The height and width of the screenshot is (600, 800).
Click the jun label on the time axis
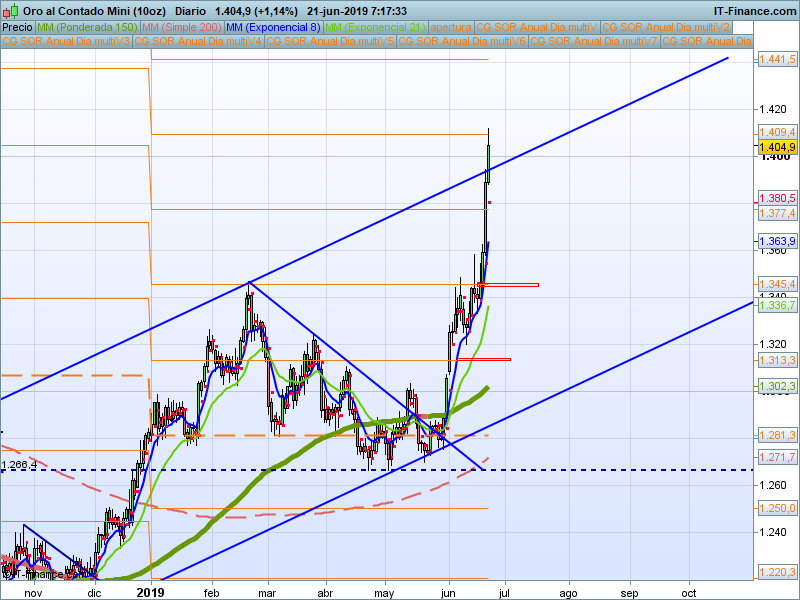(448, 593)
